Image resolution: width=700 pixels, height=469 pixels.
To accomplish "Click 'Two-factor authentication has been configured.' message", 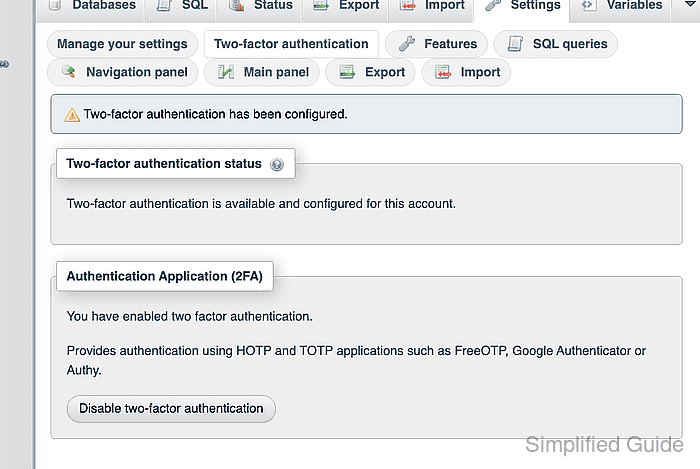I will click(x=215, y=114).
